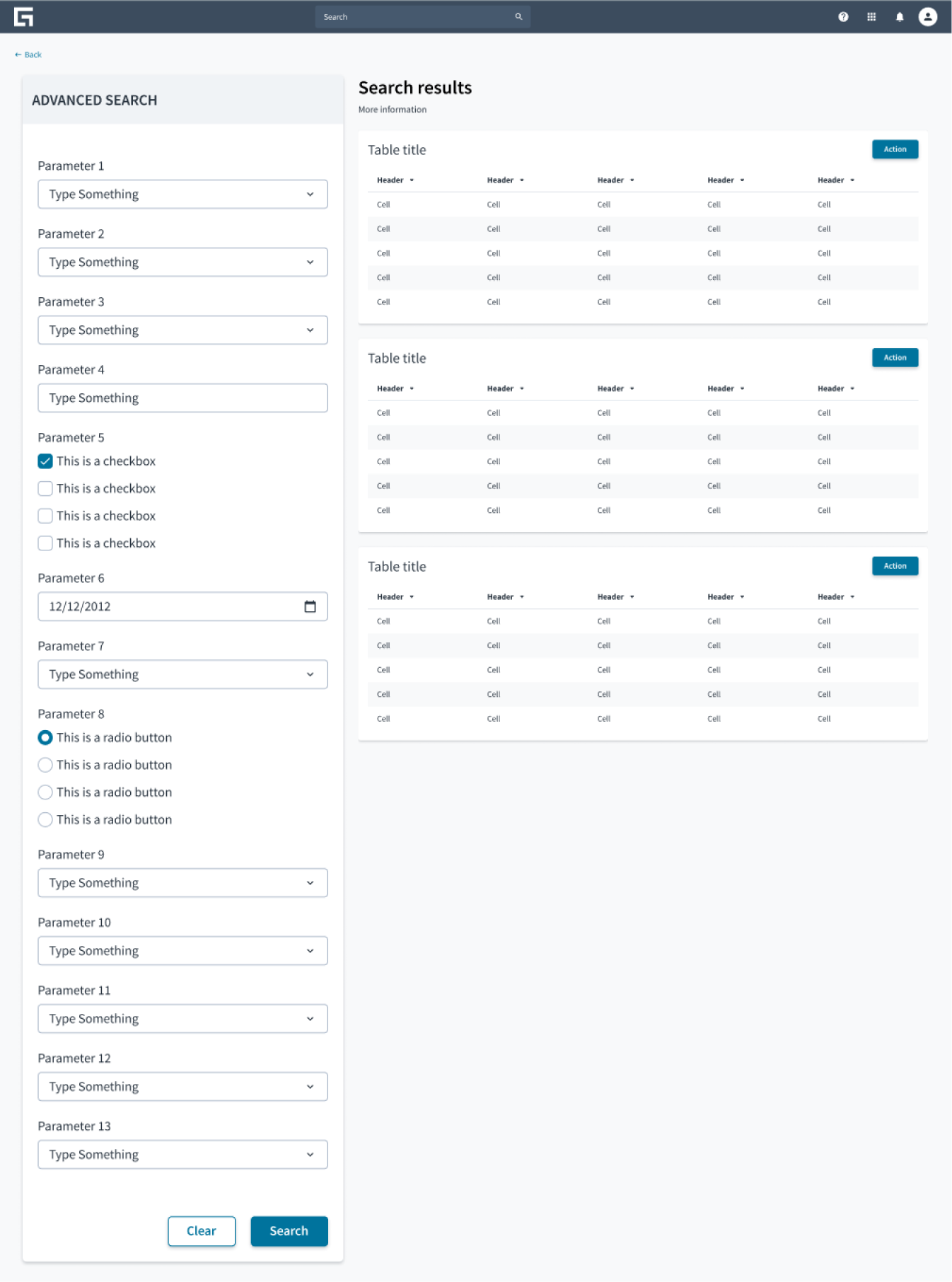Open the user profile avatar icon
The image size is (952, 1282).
(928, 16)
